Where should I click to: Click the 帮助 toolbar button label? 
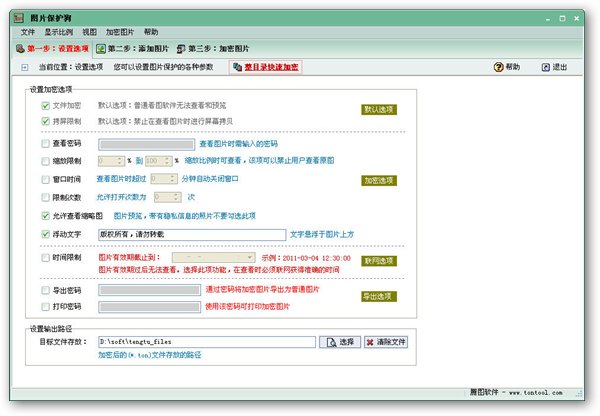tap(513, 67)
